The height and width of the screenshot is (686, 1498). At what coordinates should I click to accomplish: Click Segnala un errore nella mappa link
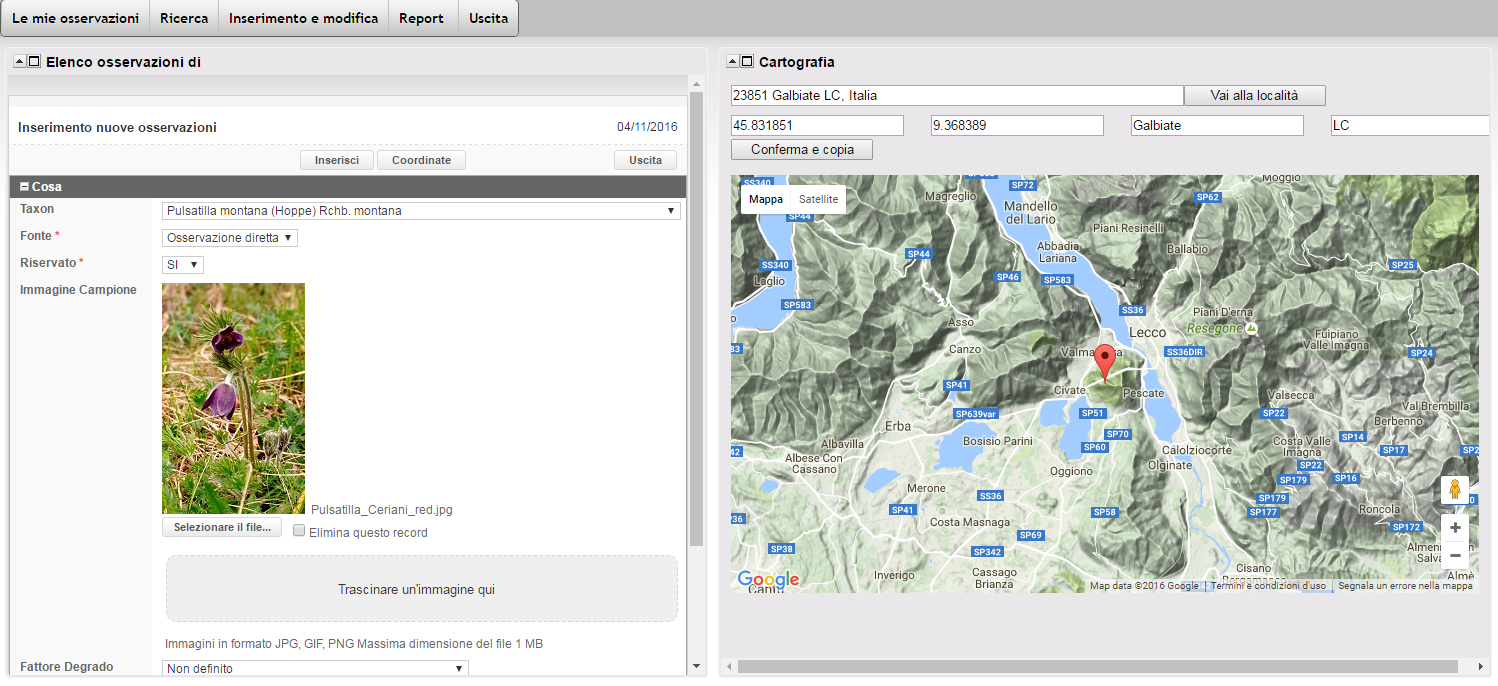(1405, 586)
